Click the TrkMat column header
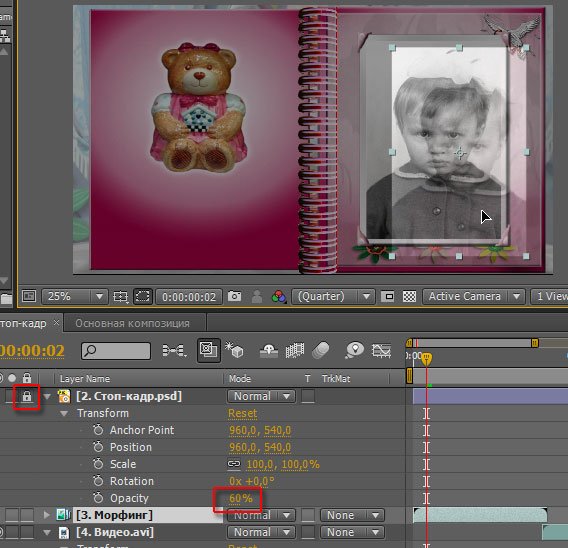568x548 pixels. 336,379
